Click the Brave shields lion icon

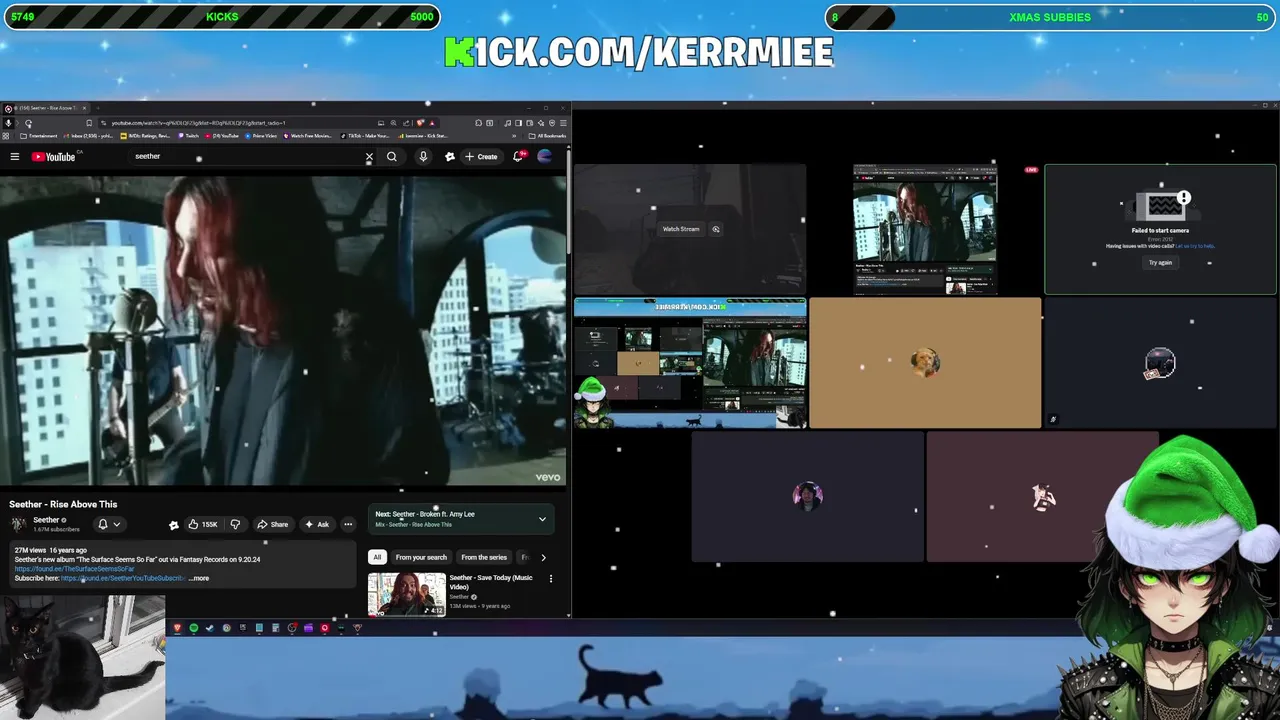point(421,123)
